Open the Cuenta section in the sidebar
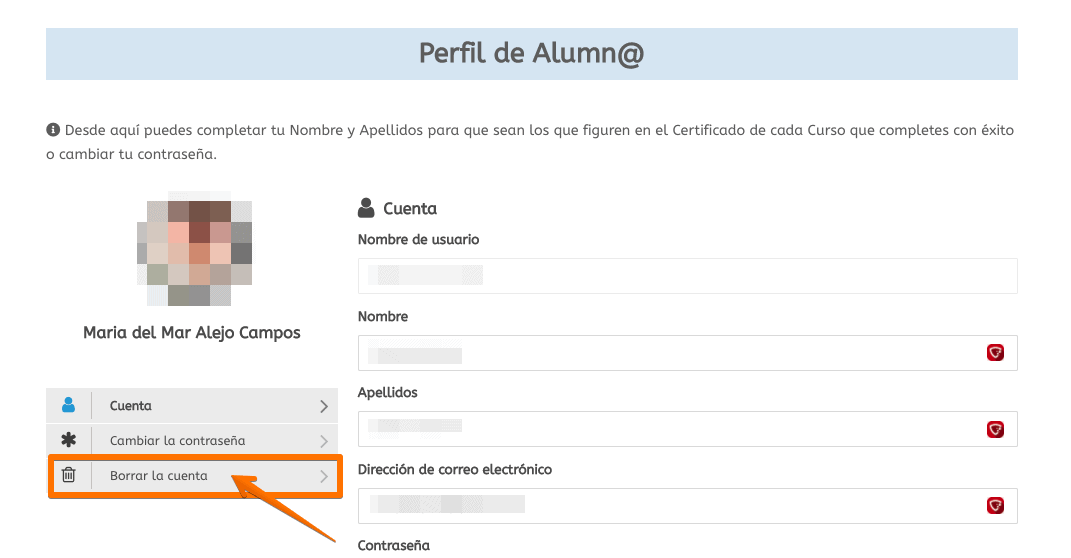1071x558 pixels. (192, 406)
